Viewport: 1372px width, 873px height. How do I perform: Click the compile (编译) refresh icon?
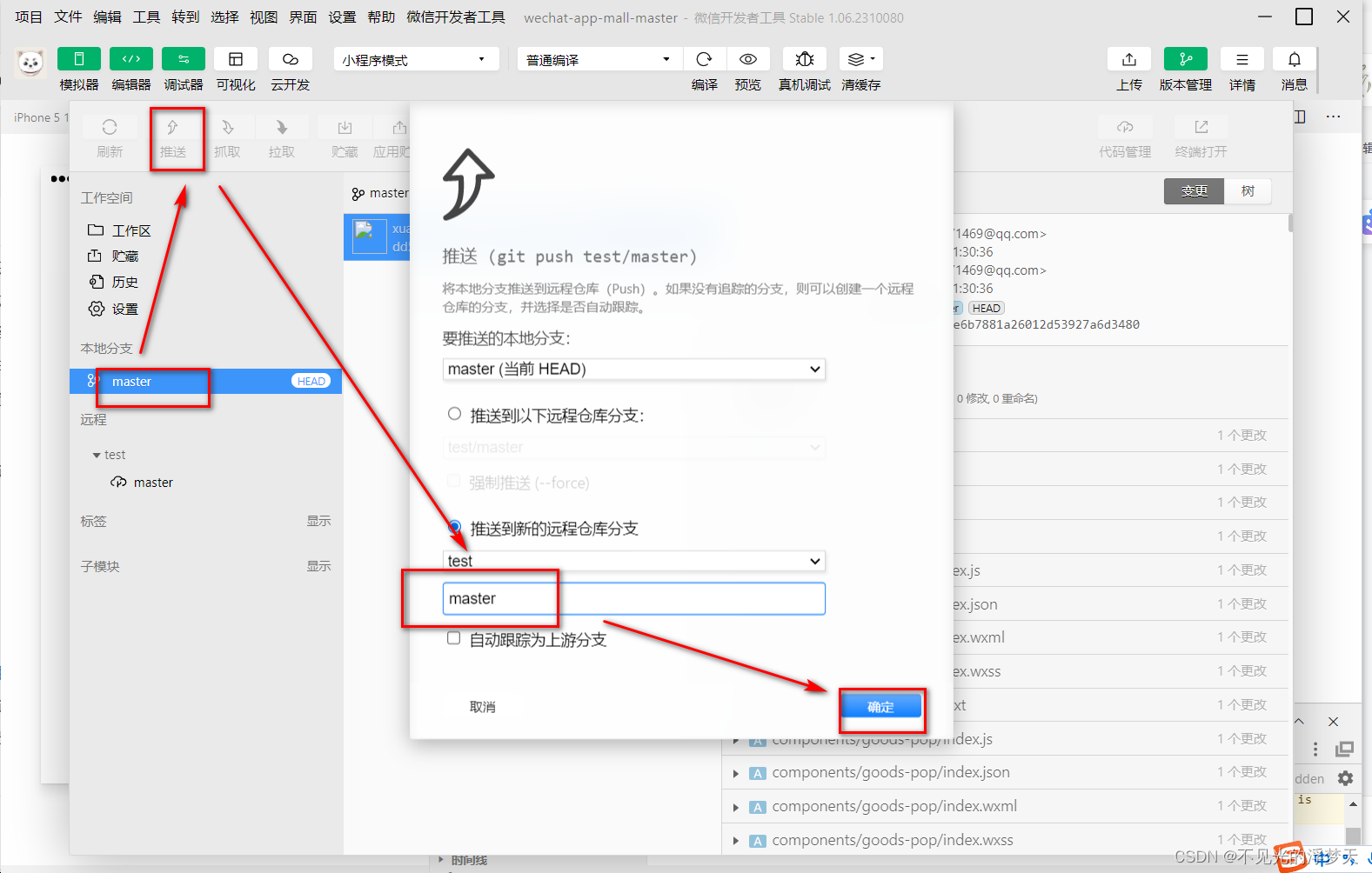(x=705, y=58)
